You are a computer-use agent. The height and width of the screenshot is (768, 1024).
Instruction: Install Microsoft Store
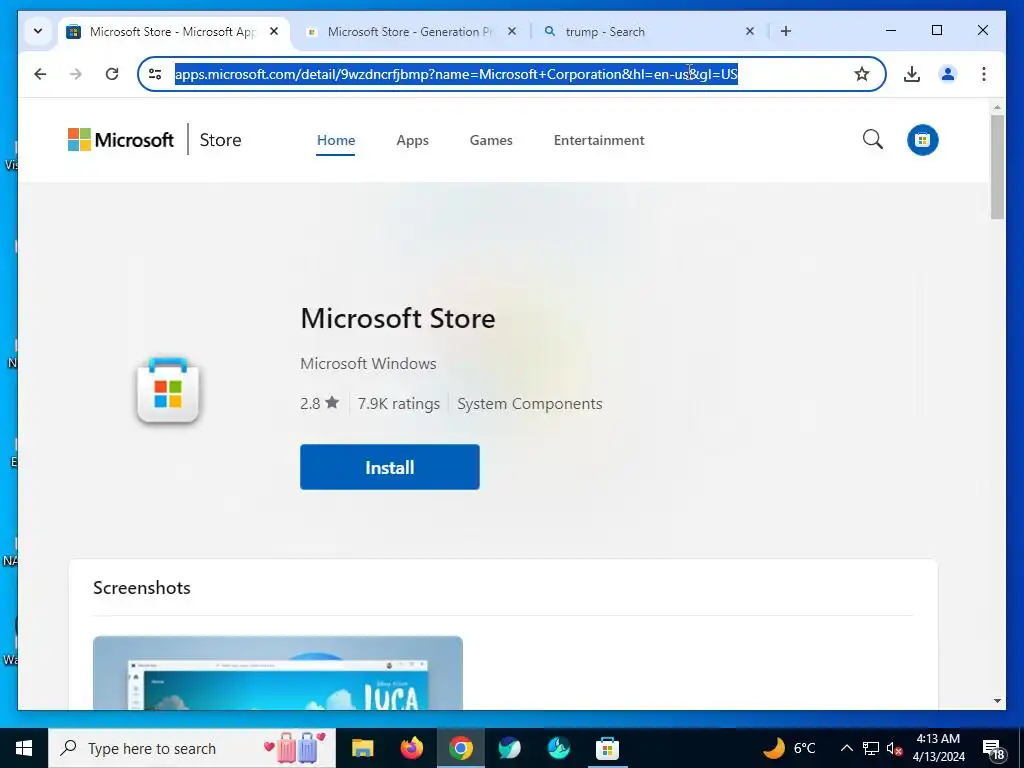tap(389, 467)
